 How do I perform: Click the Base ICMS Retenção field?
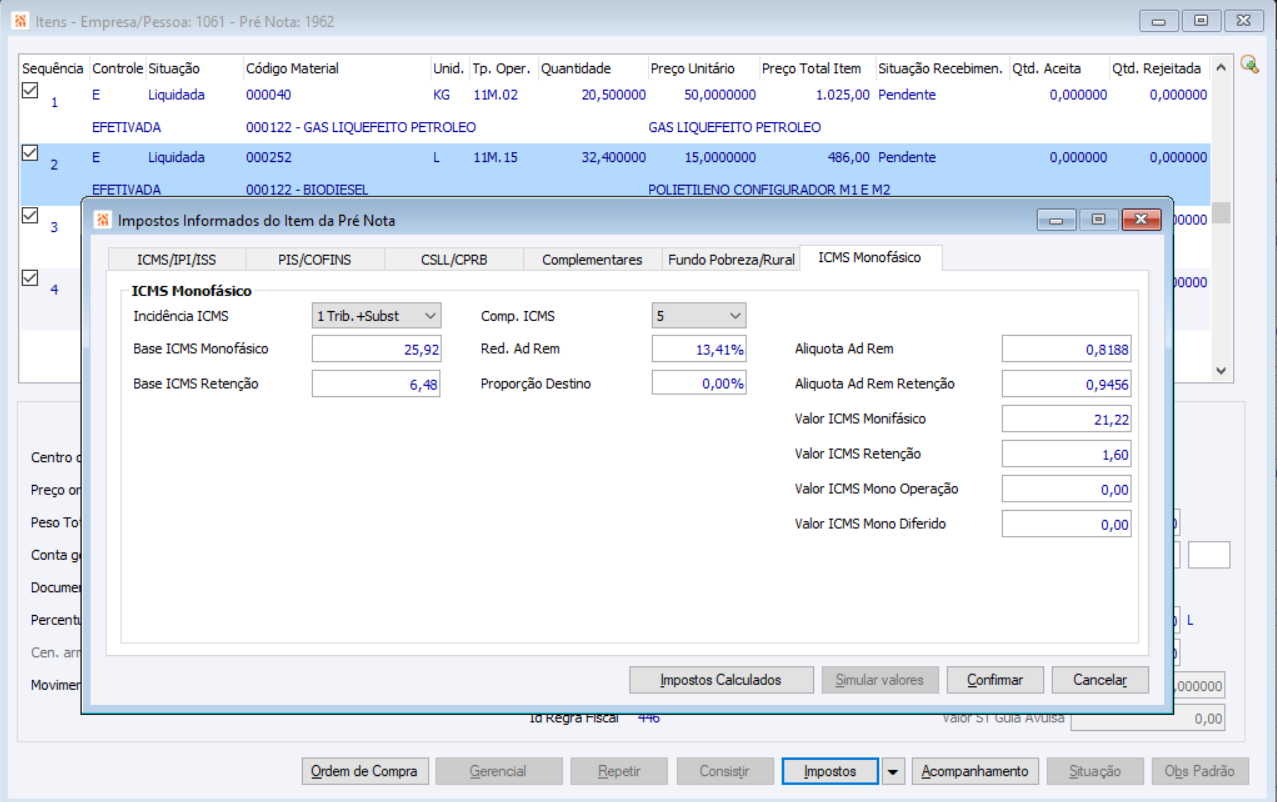(376, 384)
